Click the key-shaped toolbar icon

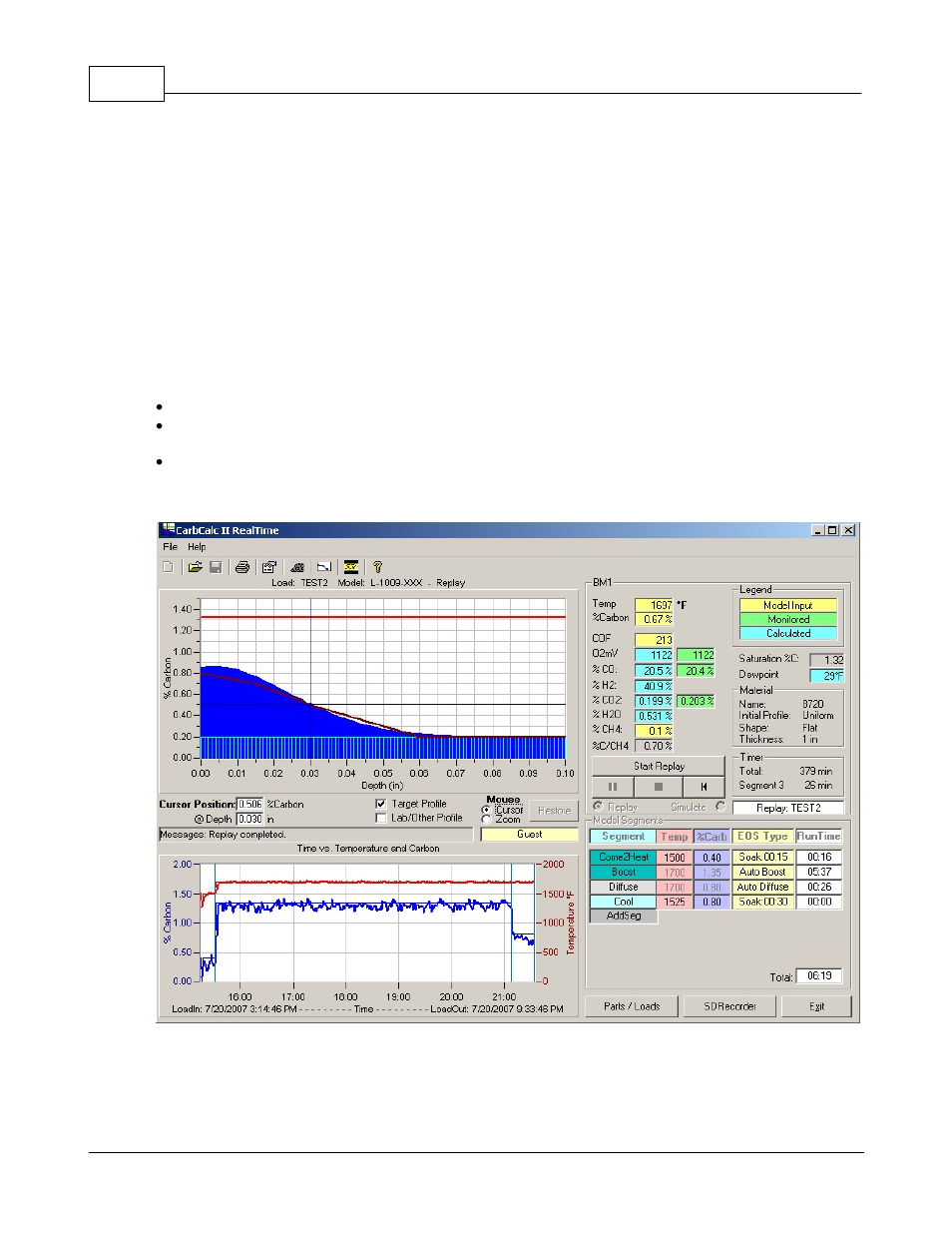pyautogui.click(x=378, y=567)
